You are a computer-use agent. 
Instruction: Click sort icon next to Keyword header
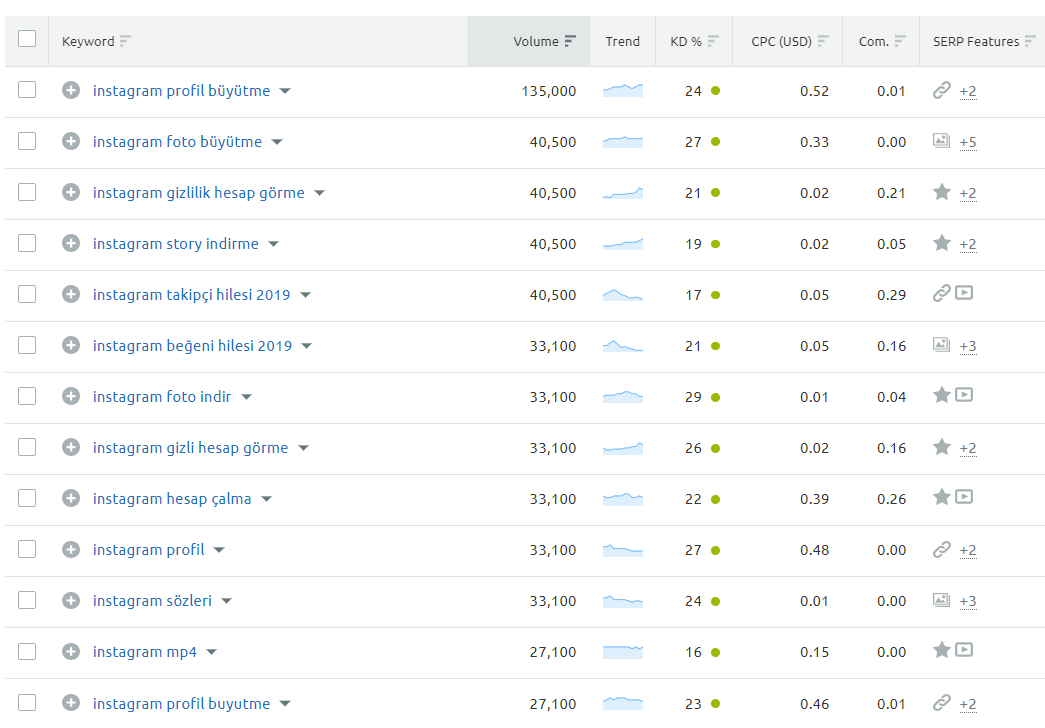coord(125,41)
